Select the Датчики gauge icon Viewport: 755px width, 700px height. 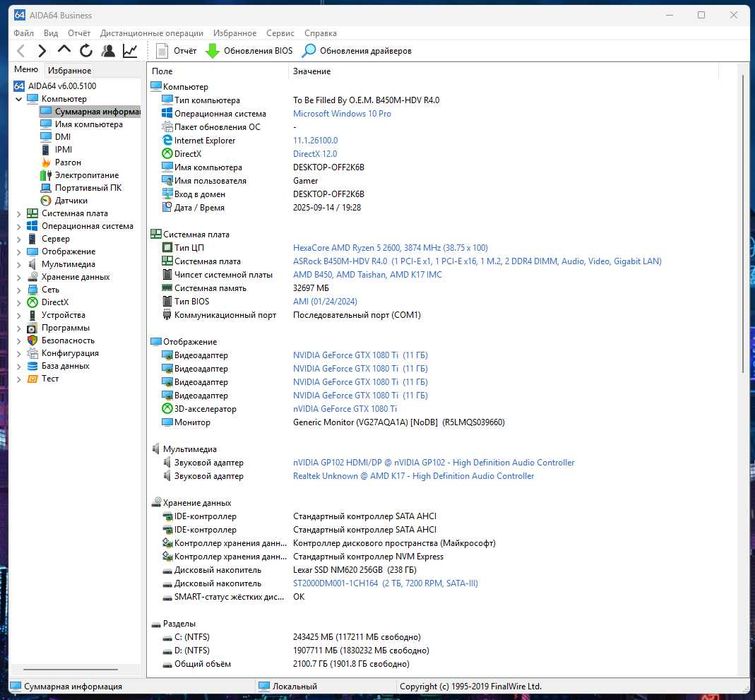[46, 200]
